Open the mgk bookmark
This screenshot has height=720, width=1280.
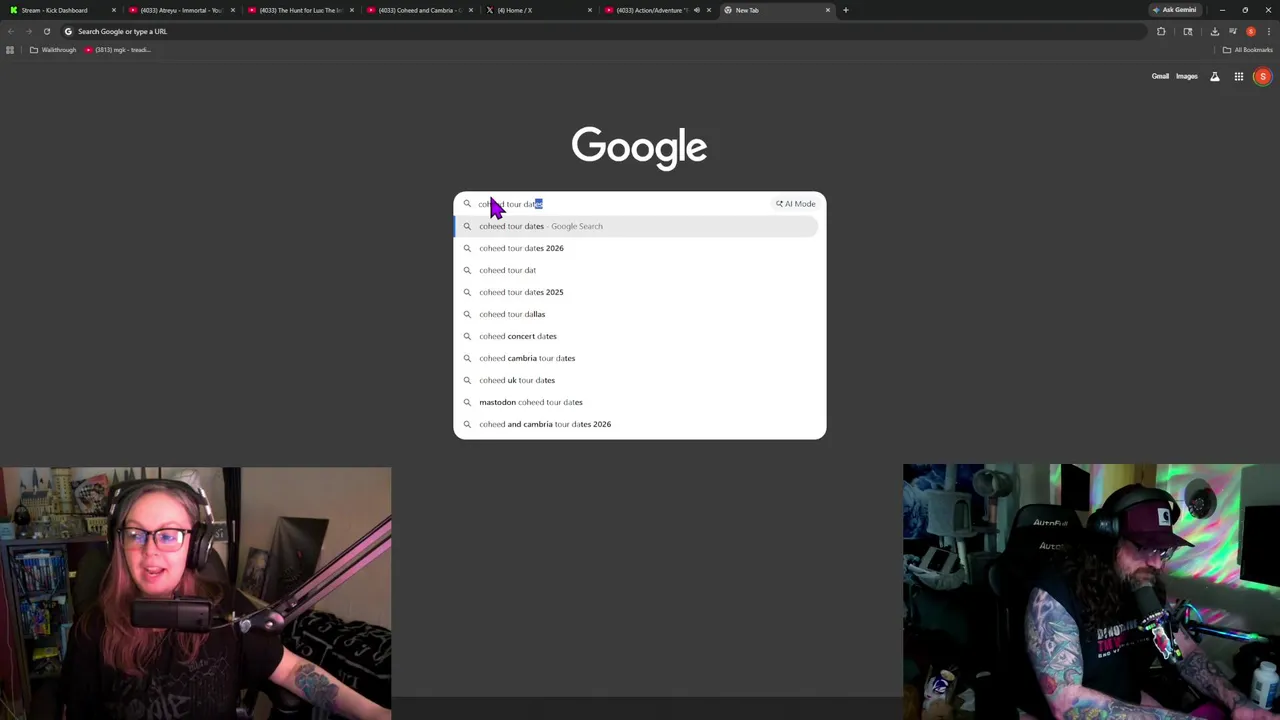coord(118,50)
